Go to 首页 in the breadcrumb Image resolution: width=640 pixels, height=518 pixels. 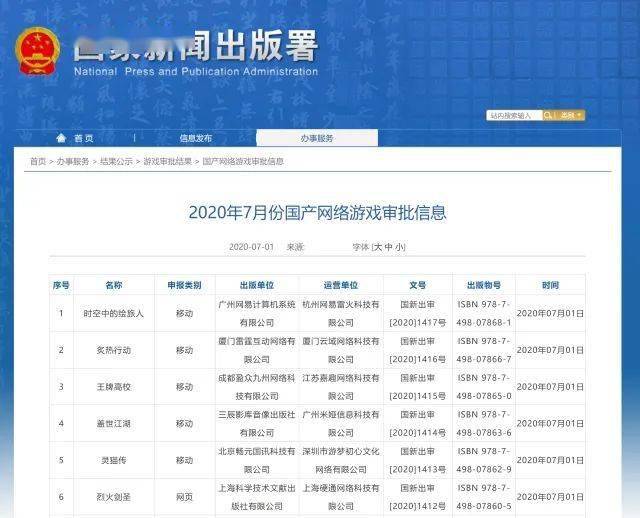[x=37, y=161]
